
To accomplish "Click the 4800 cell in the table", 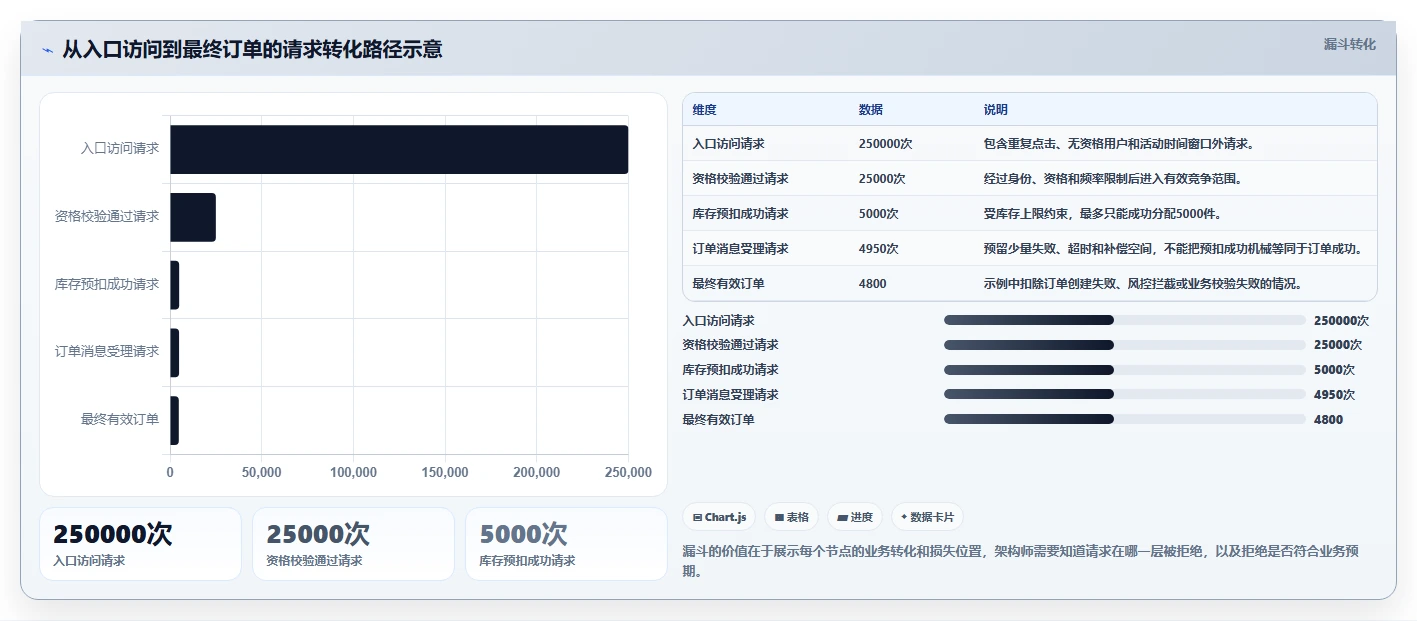I will tap(872, 284).
